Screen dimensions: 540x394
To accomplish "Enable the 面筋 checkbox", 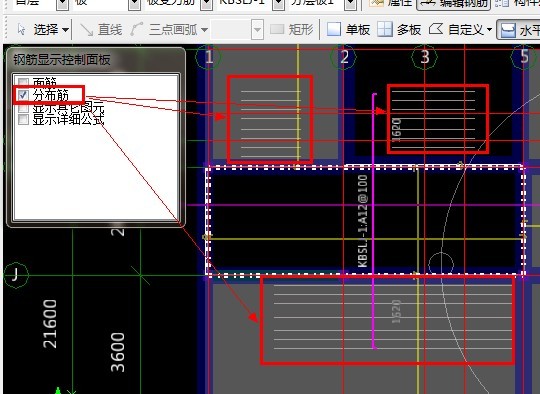I will 23,82.
